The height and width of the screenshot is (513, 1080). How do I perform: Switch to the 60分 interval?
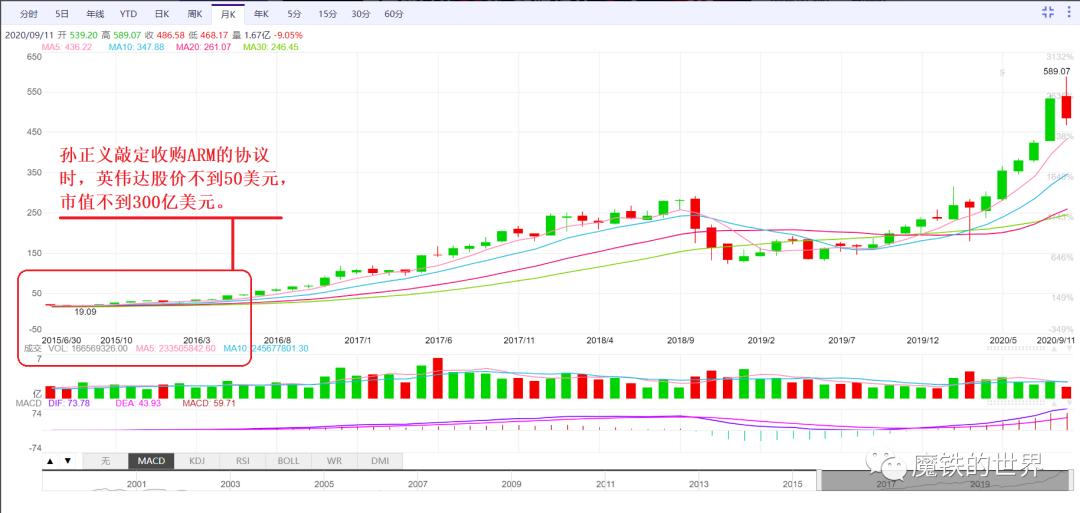[394, 14]
